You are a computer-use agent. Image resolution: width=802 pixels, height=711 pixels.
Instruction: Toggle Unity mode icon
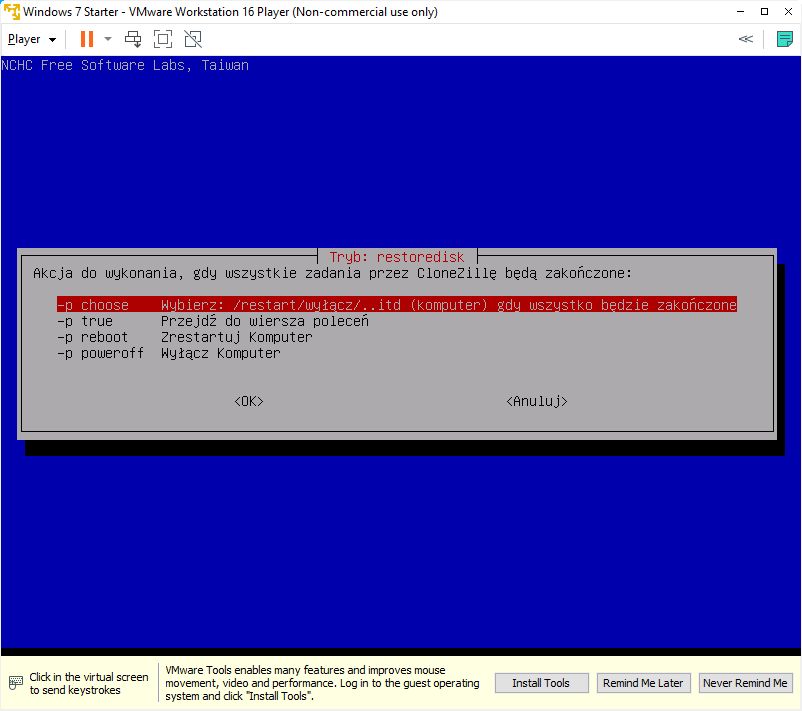point(193,39)
